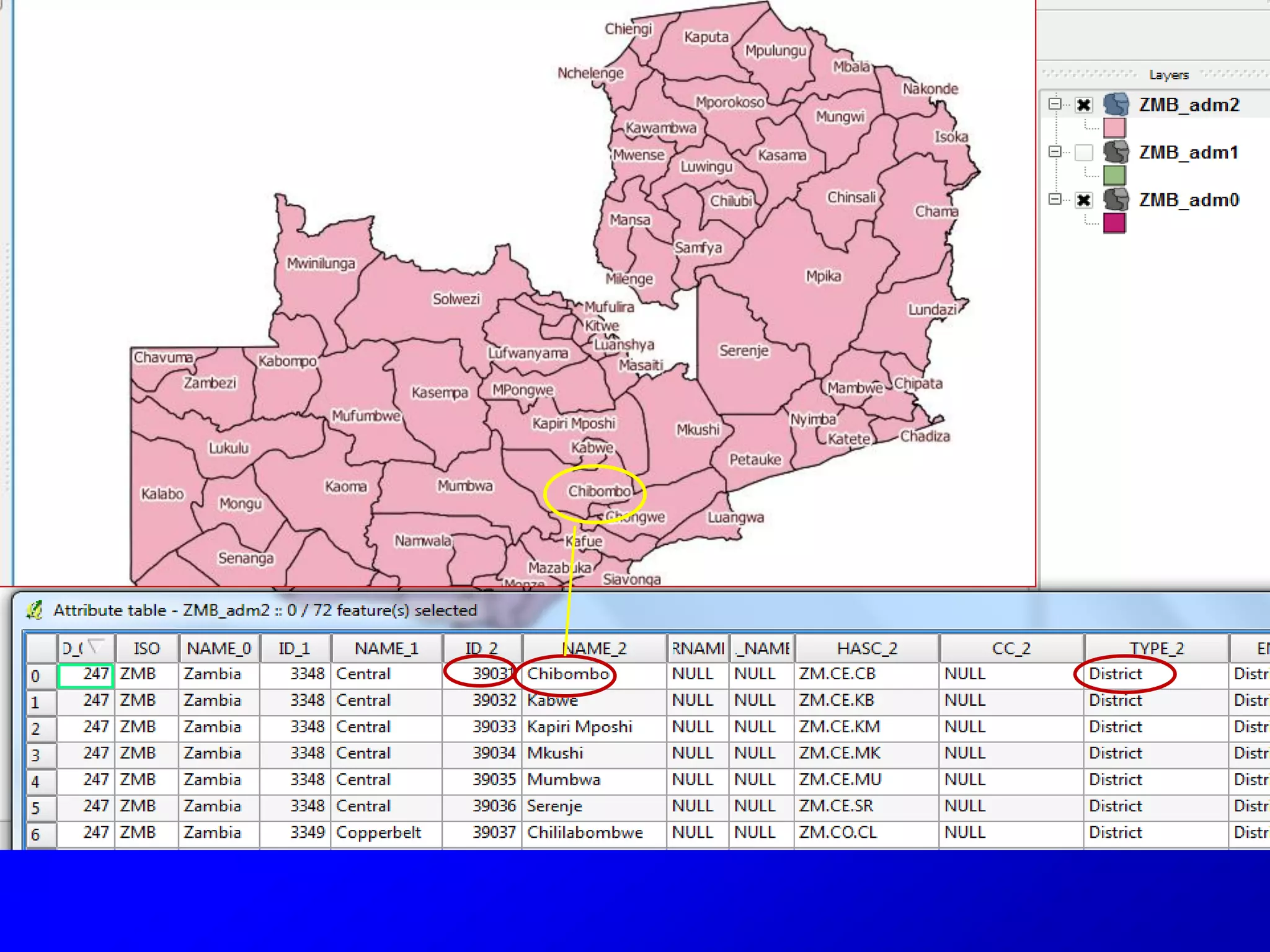Click the magenta ZMB_adm0 symbol swatch

(x=1114, y=223)
